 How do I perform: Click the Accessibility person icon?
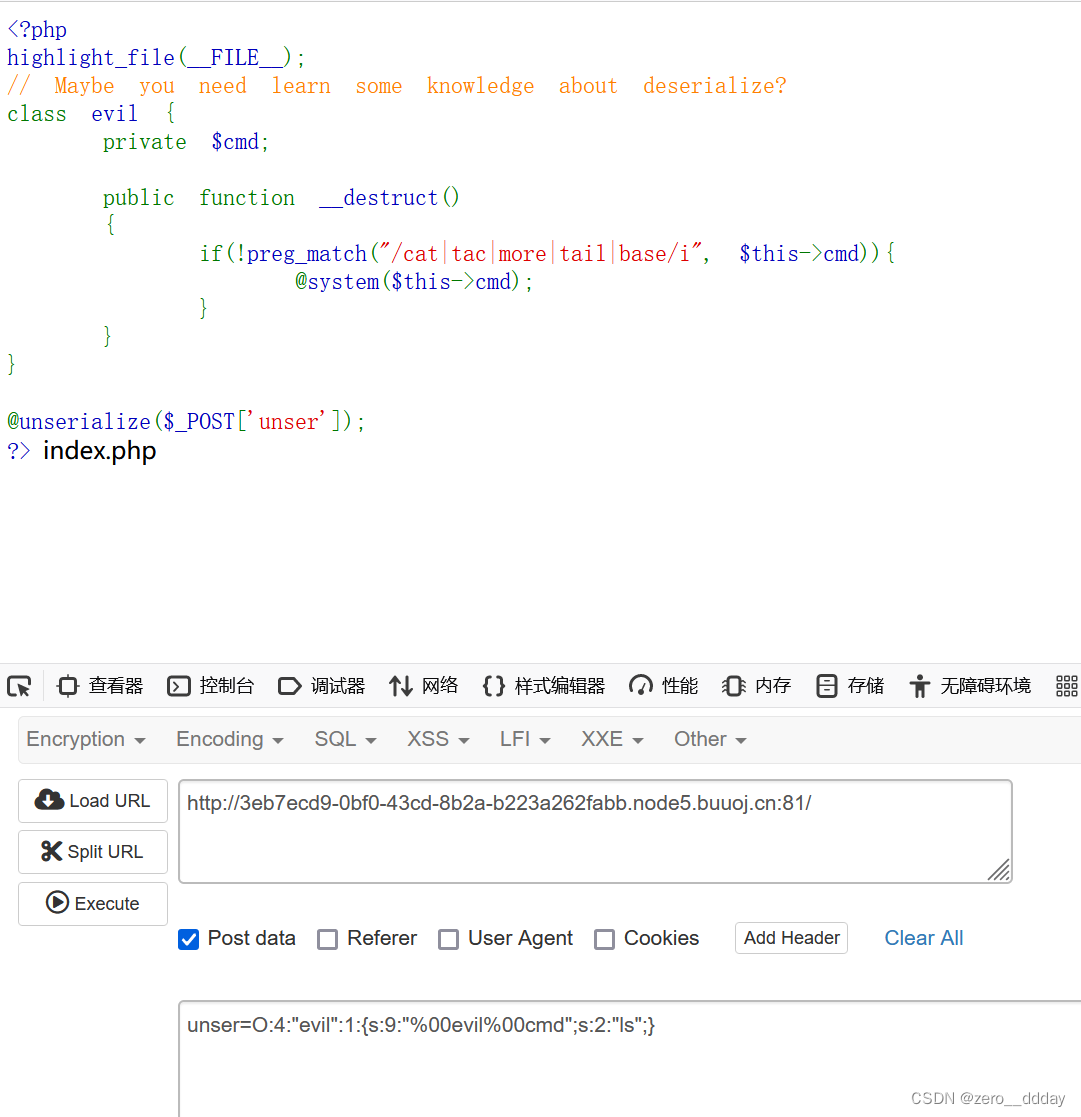coord(919,686)
